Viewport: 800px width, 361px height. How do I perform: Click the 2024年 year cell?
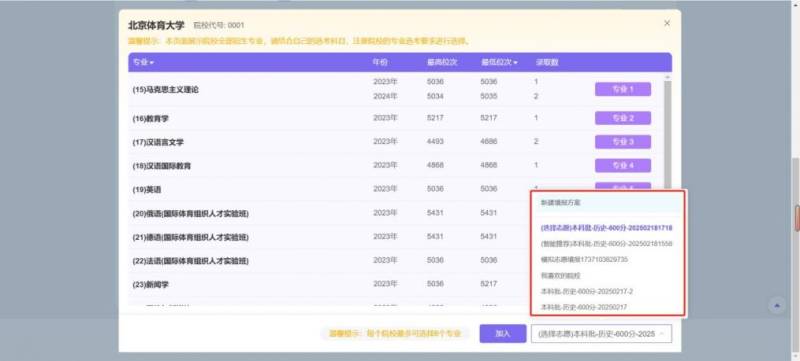pos(385,96)
